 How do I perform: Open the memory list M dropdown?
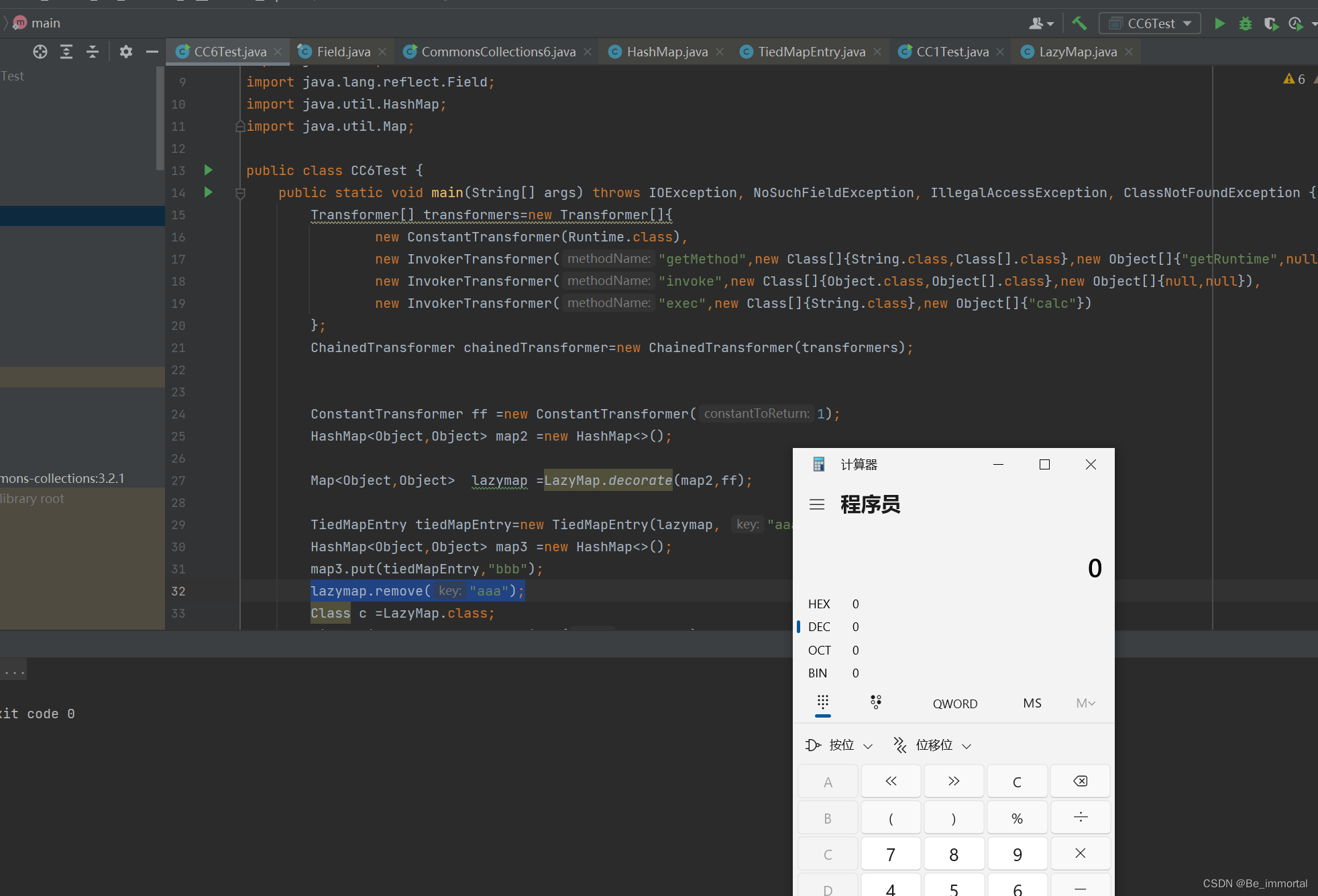click(x=1086, y=704)
